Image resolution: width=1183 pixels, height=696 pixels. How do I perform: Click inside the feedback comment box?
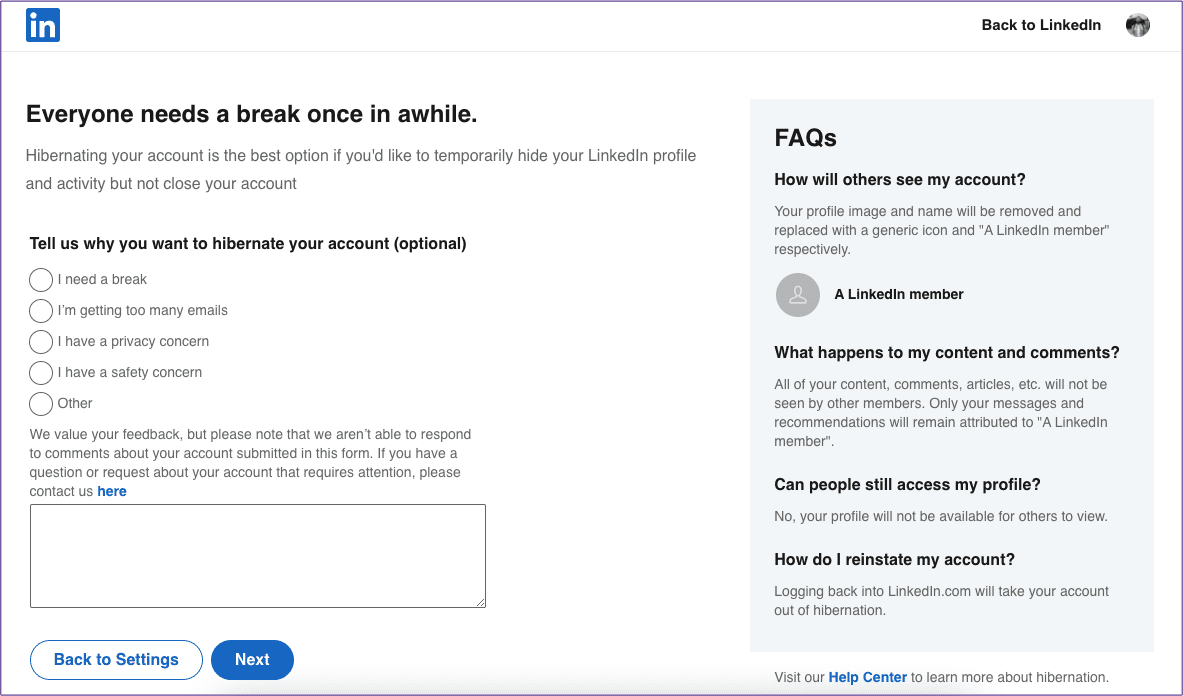pyautogui.click(x=257, y=555)
